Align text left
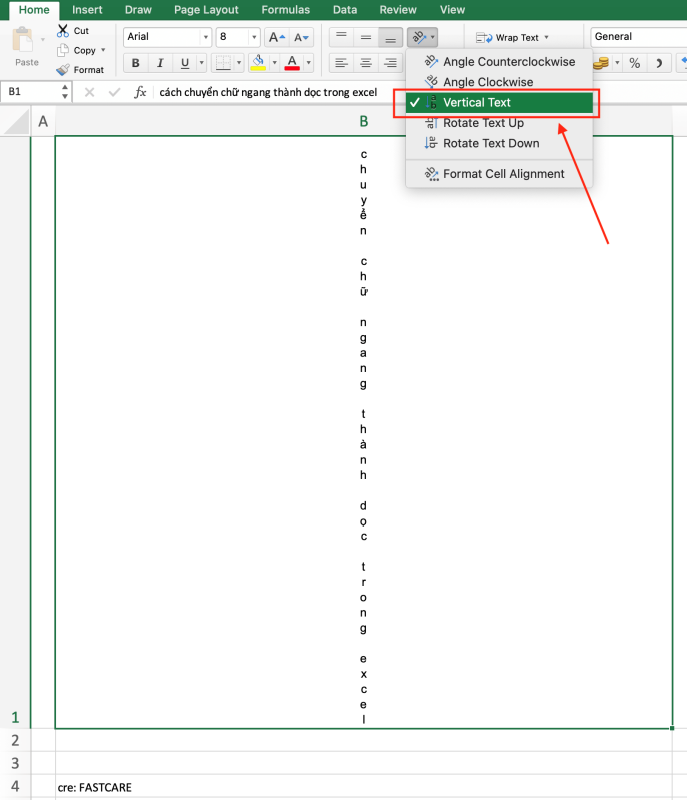The height and width of the screenshot is (800, 687). tap(341, 63)
